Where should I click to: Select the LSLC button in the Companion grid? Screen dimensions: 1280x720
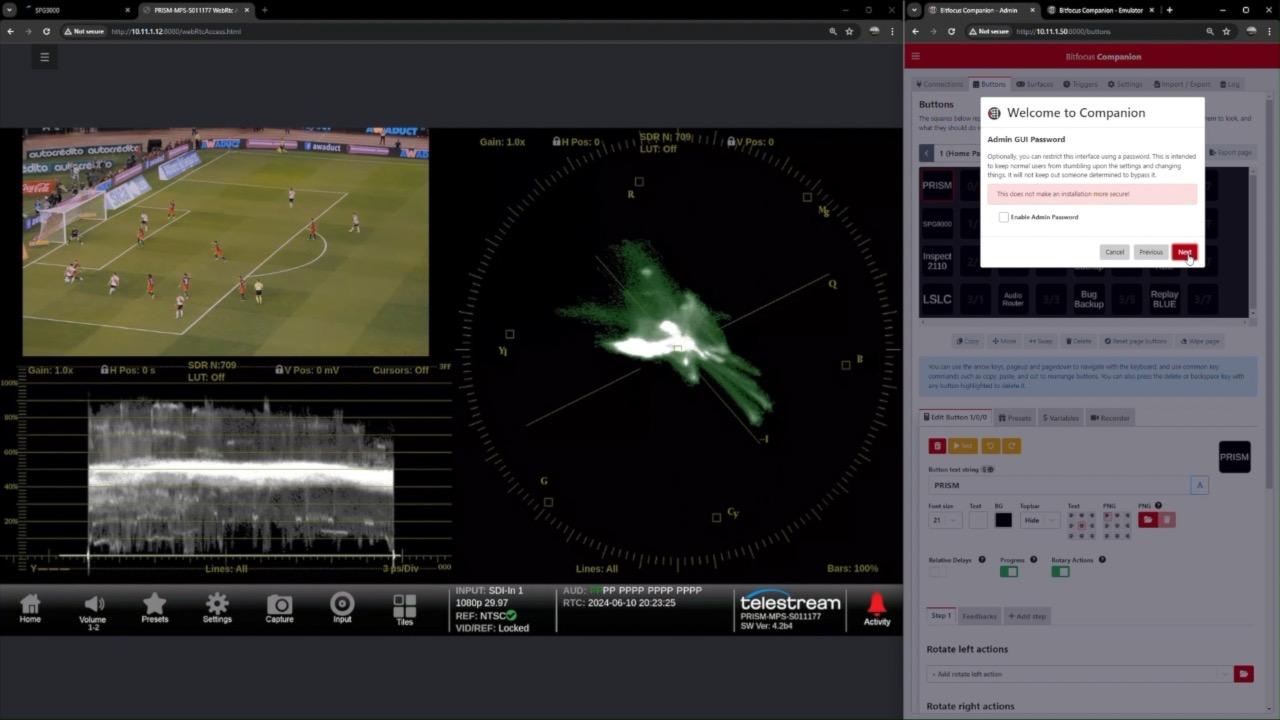coord(937,299)
